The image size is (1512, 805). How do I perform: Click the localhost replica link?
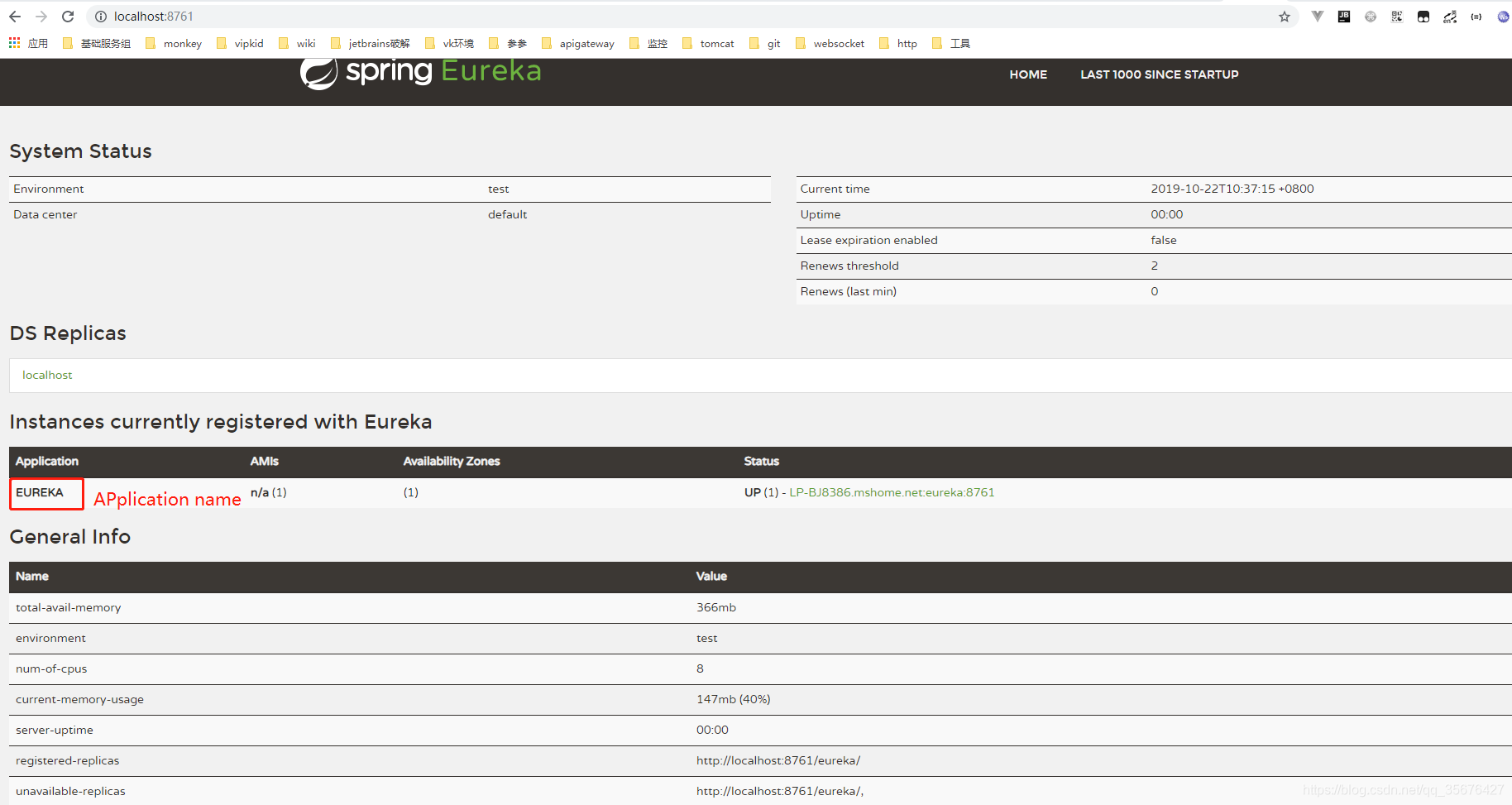point(47,375)
